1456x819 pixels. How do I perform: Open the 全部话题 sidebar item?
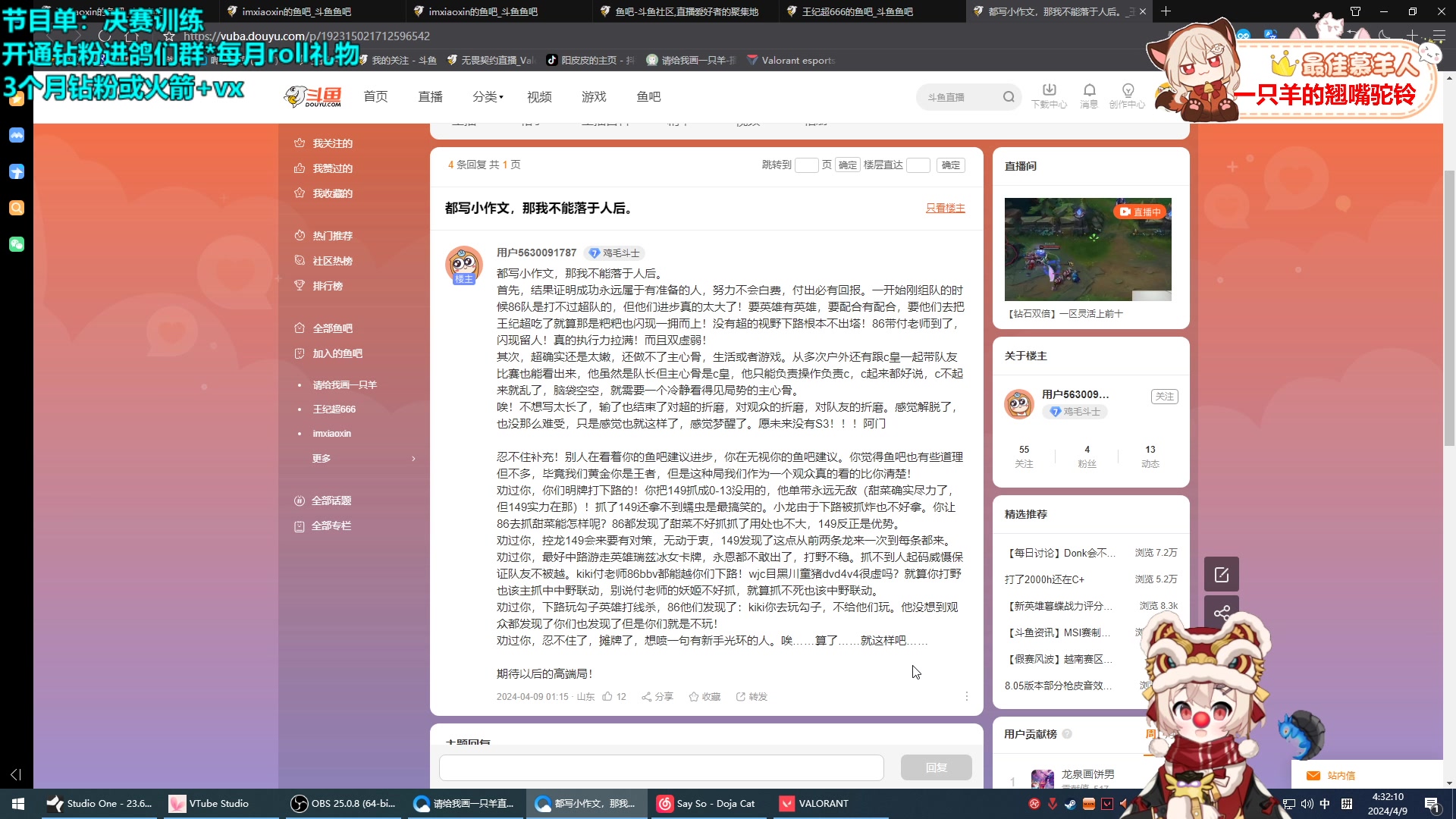click(324, 500)
